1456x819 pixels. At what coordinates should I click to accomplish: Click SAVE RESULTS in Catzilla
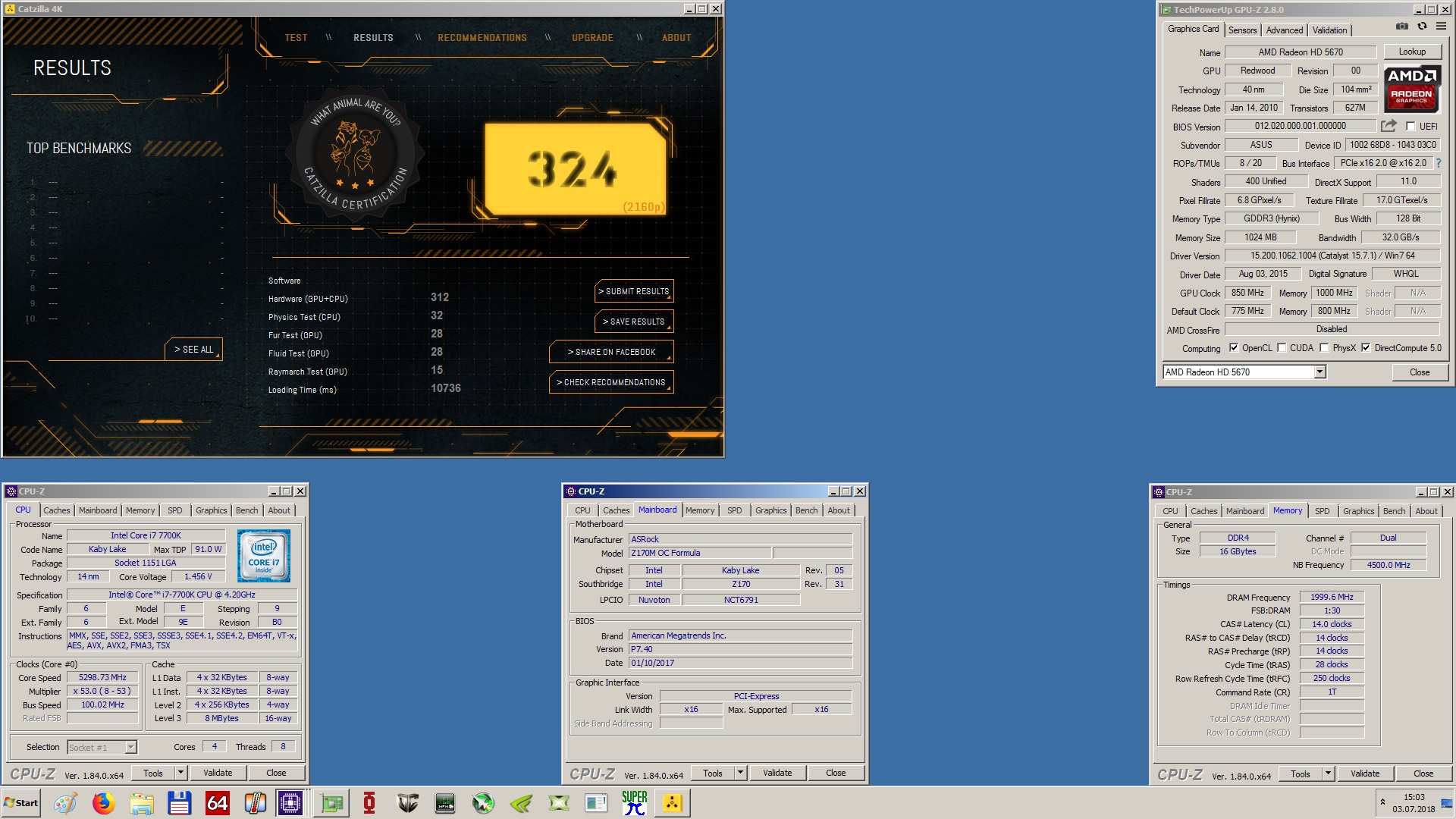(x=634, y=322)
